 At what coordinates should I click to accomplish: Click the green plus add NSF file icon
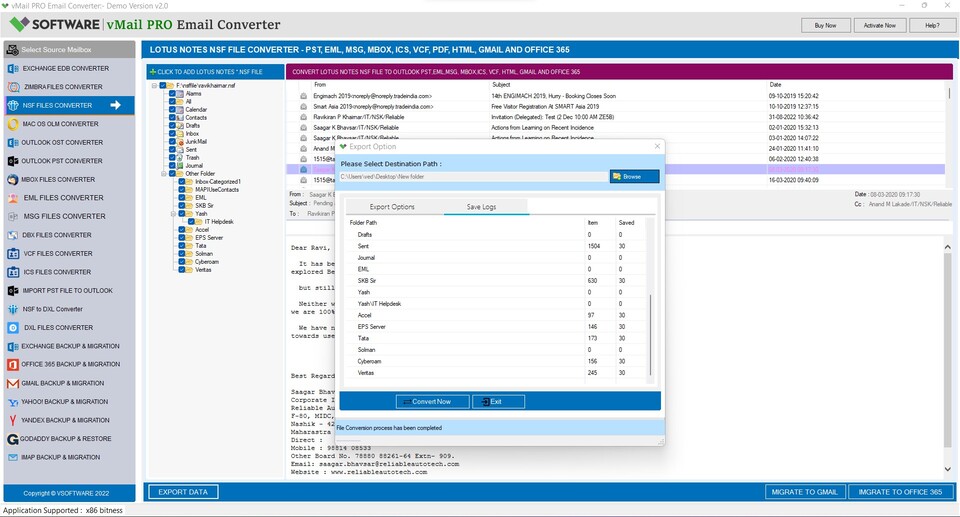pyautogui.click(x=153, y=72)
